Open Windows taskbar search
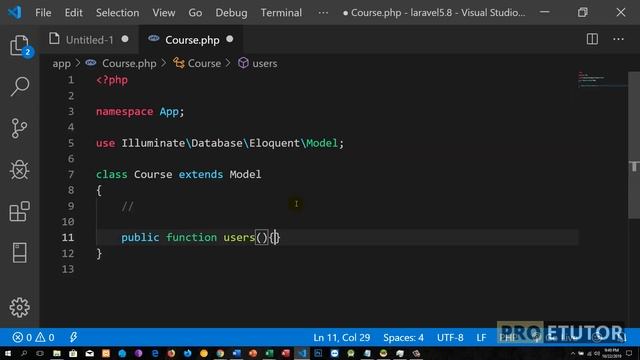Screen dimensions: 640x360 [x=24, y=353]
